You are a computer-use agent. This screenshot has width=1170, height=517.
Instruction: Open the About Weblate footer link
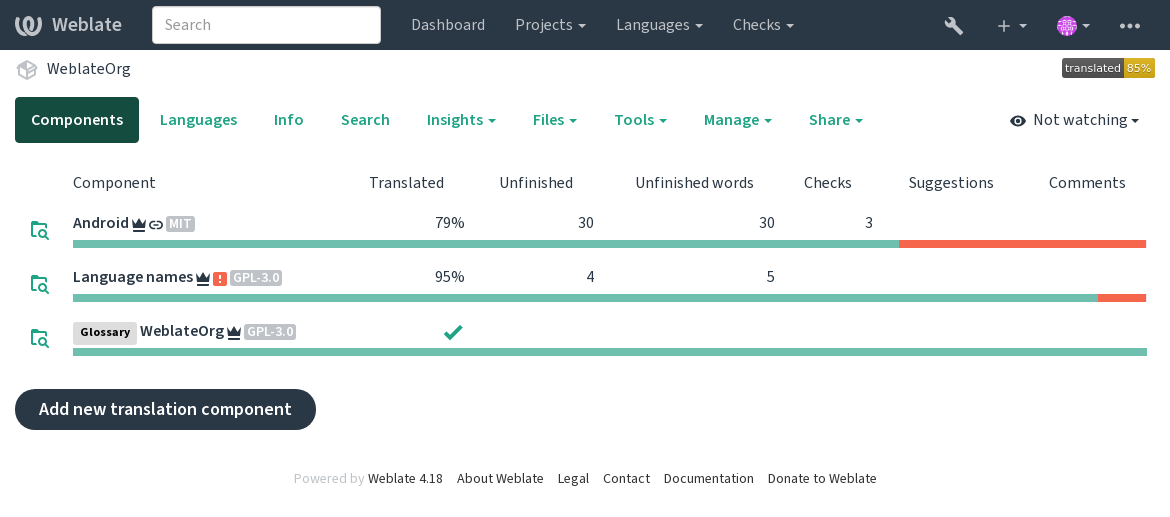[x=500, y=479]
